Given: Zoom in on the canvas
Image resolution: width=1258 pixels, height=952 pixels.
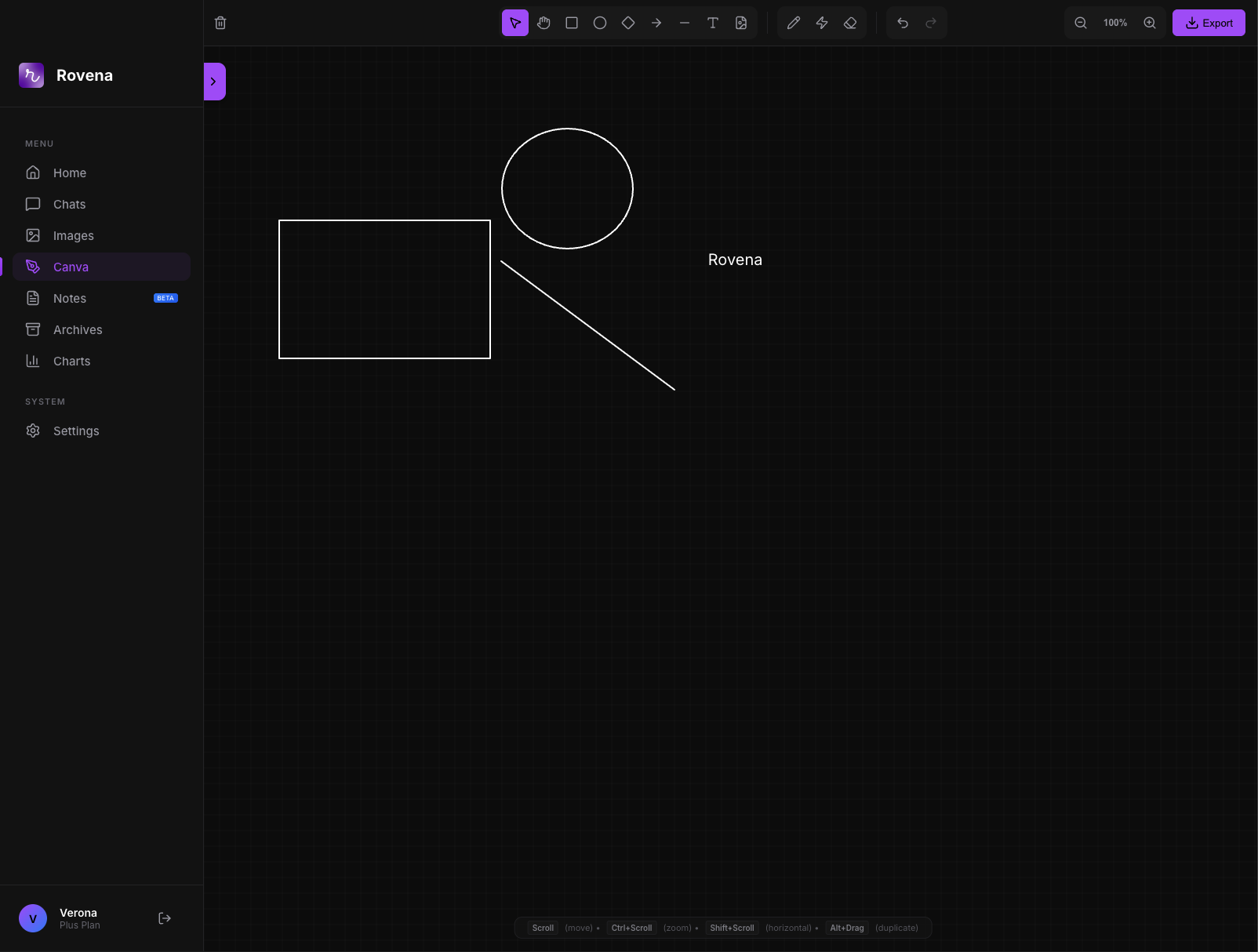Looking at the screenshot, I should click(1150, 23).
